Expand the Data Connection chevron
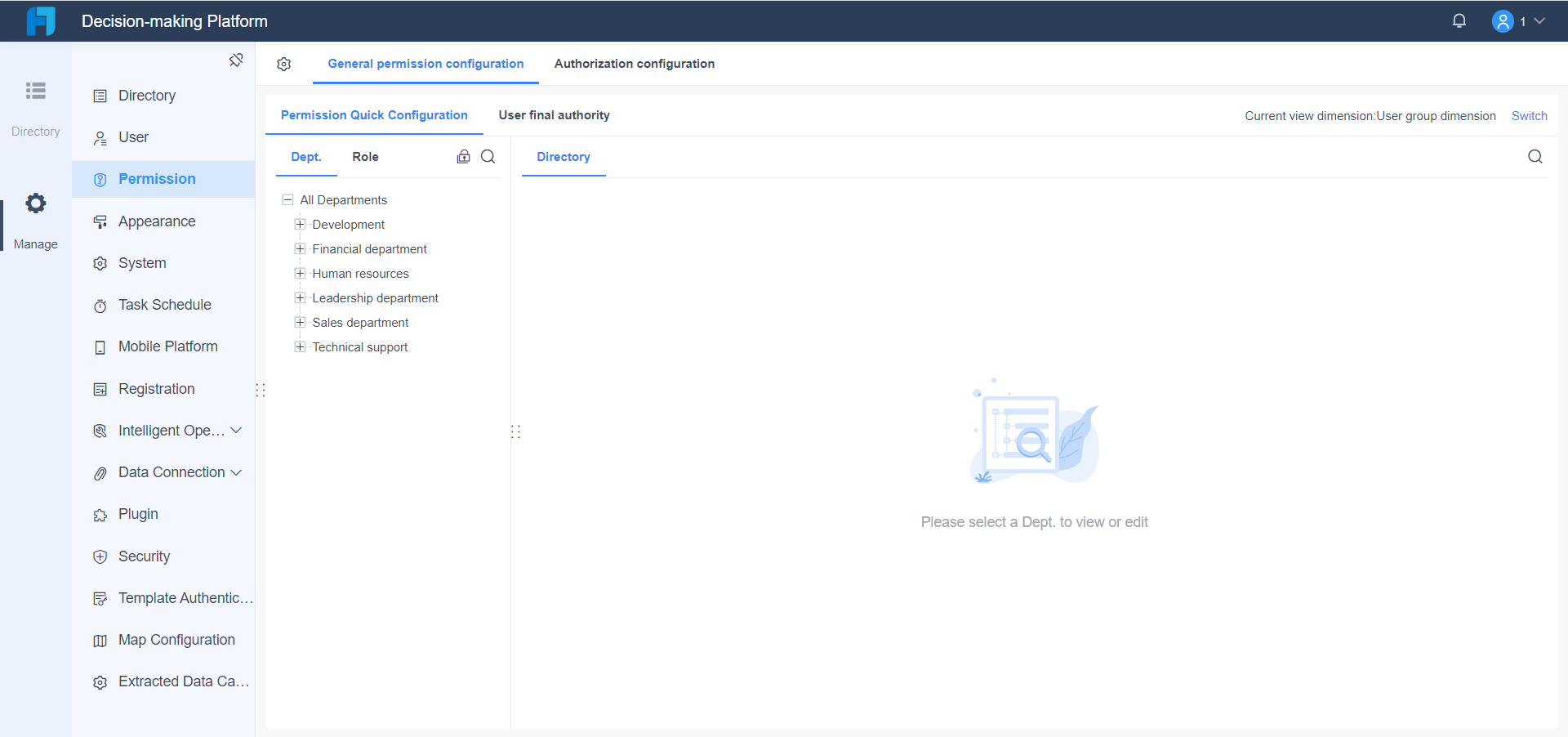This screenshot has height=737, width=1568. (x=237, y=472)
